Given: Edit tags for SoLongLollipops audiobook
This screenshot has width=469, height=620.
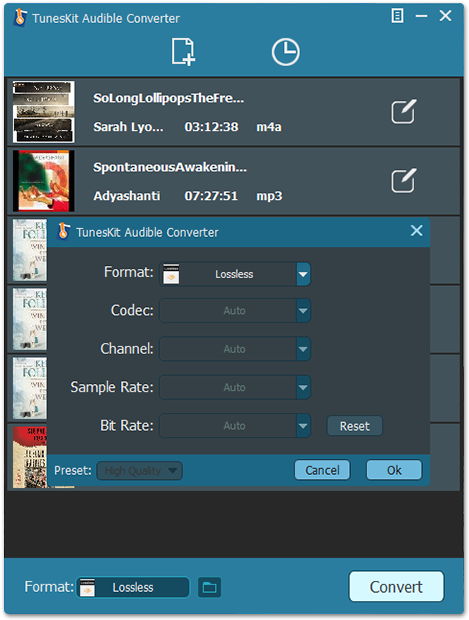Looking at the screenshot, I should click(x=403, y=112).
